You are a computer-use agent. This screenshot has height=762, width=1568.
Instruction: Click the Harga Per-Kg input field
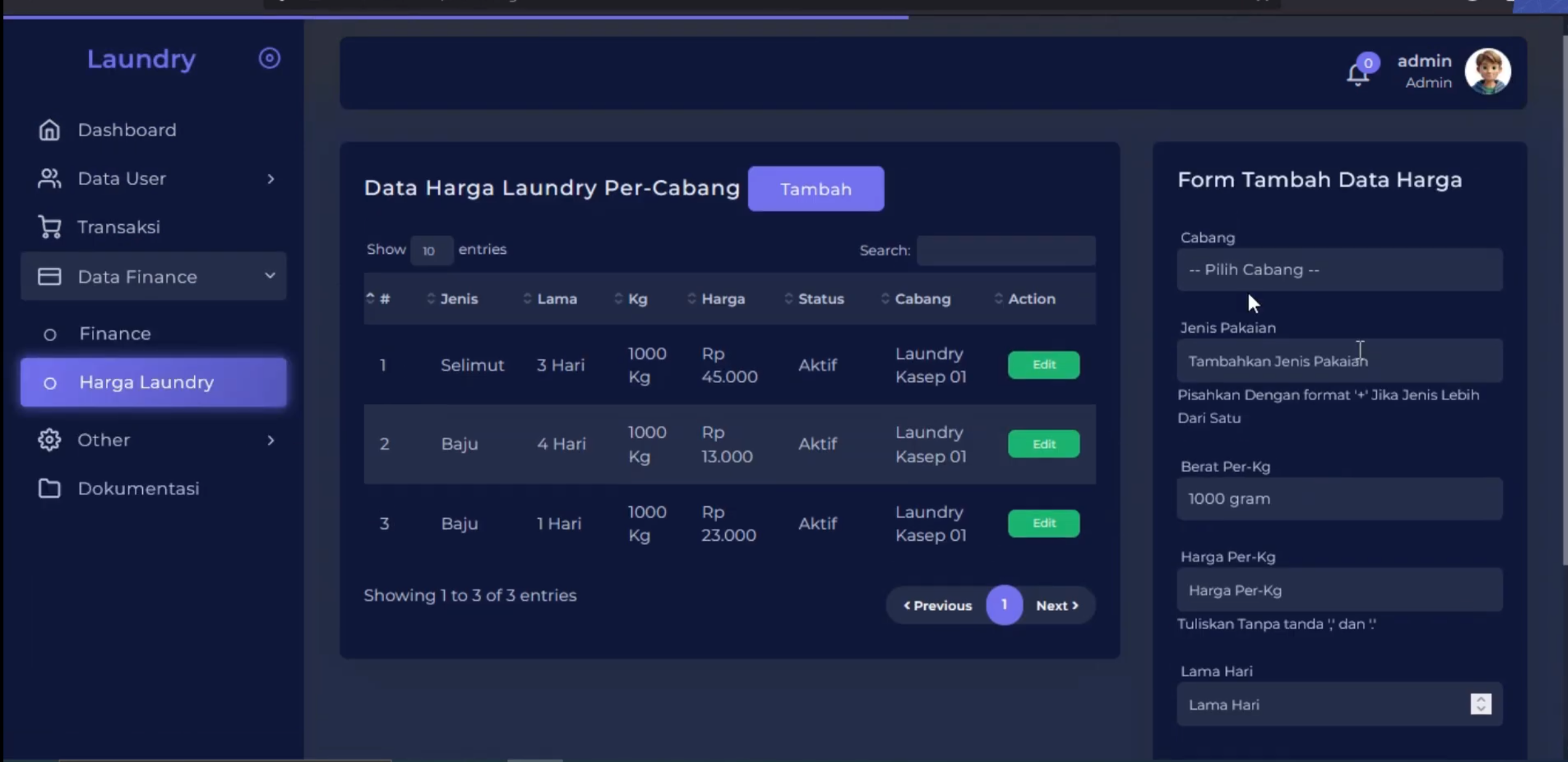pos(1339,590)
